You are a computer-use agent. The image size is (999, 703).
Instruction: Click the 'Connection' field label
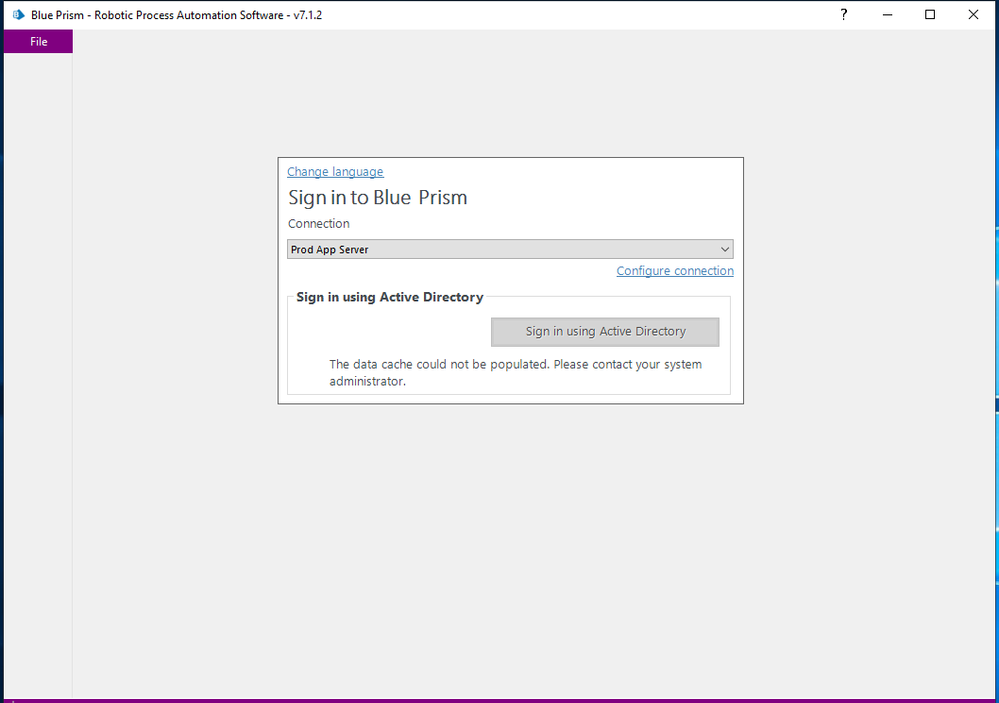coord(319,224)
